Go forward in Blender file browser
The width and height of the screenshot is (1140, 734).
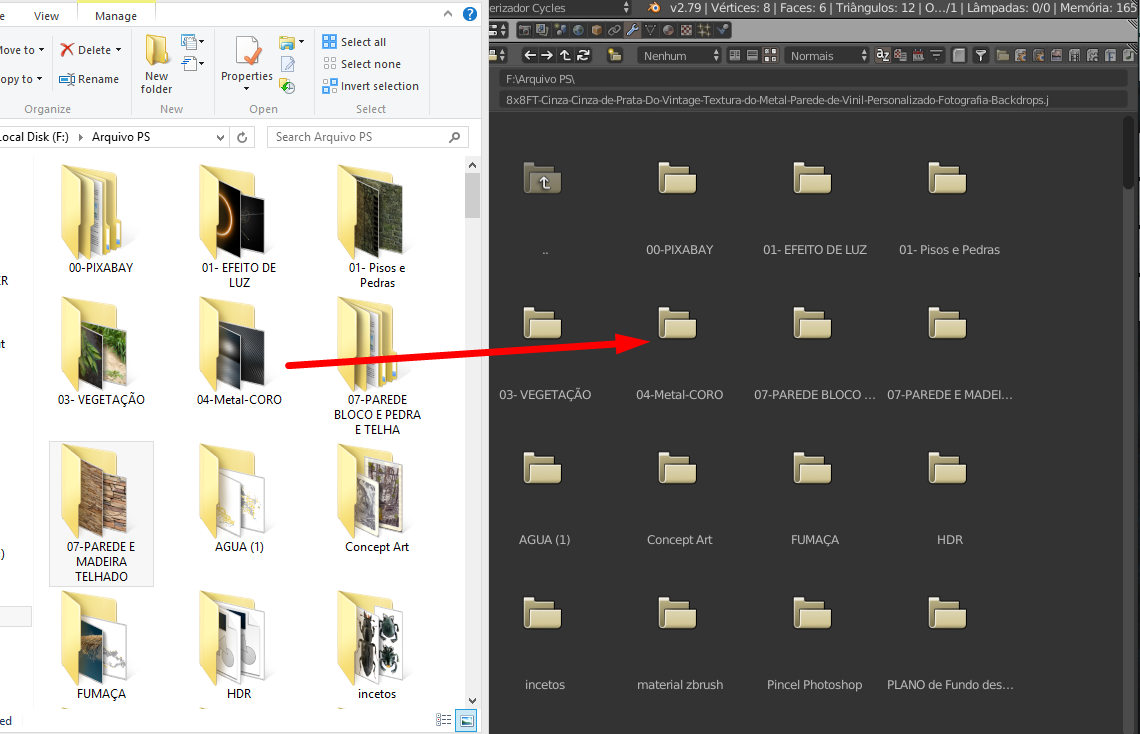[x=547, y=55]
